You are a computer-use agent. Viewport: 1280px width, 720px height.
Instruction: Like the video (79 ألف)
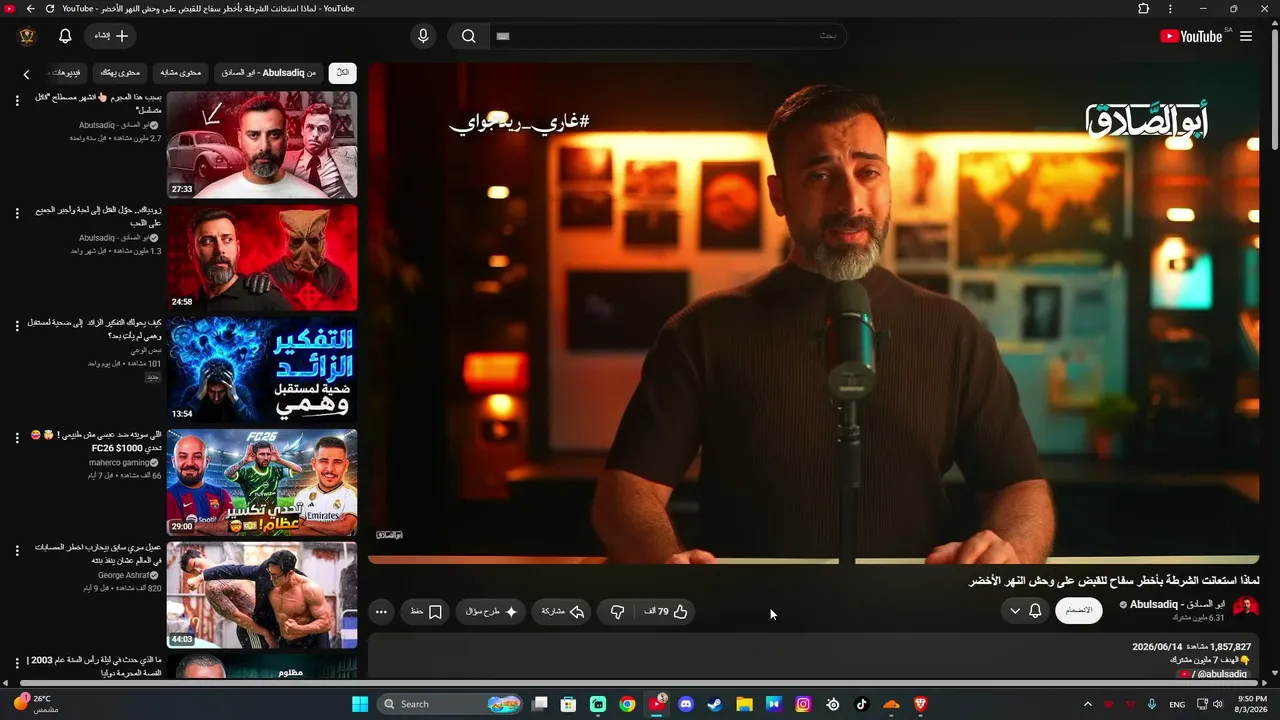667,611
